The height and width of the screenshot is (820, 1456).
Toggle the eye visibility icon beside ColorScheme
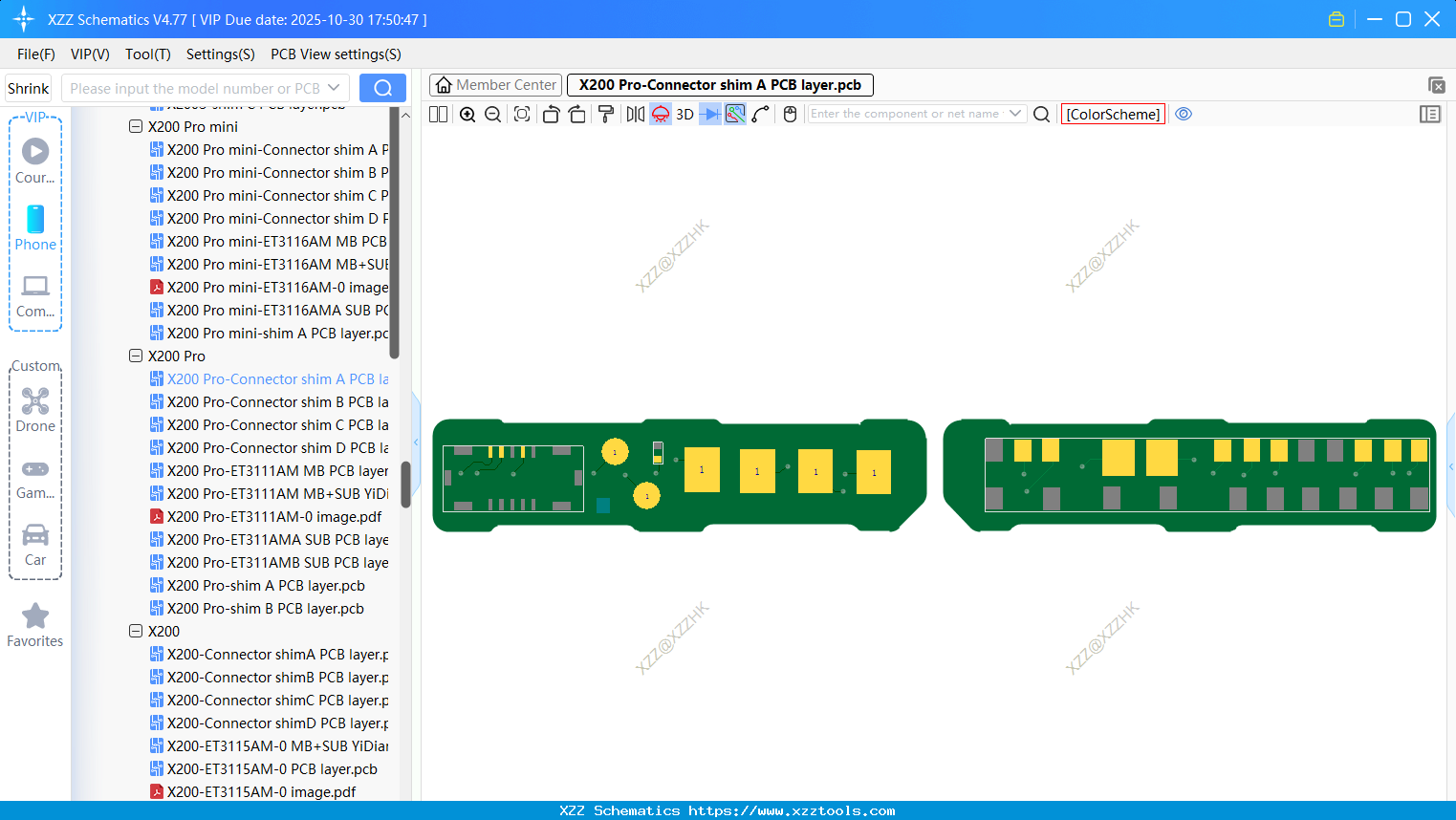tap(1184, 114)
